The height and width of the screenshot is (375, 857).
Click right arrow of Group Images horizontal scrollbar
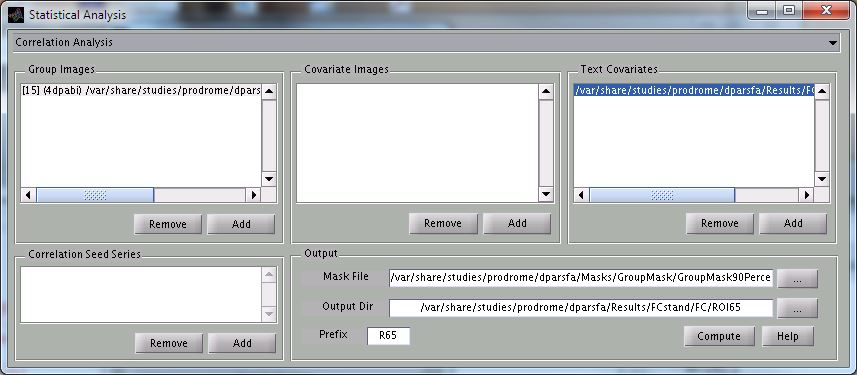pos(253,195)
